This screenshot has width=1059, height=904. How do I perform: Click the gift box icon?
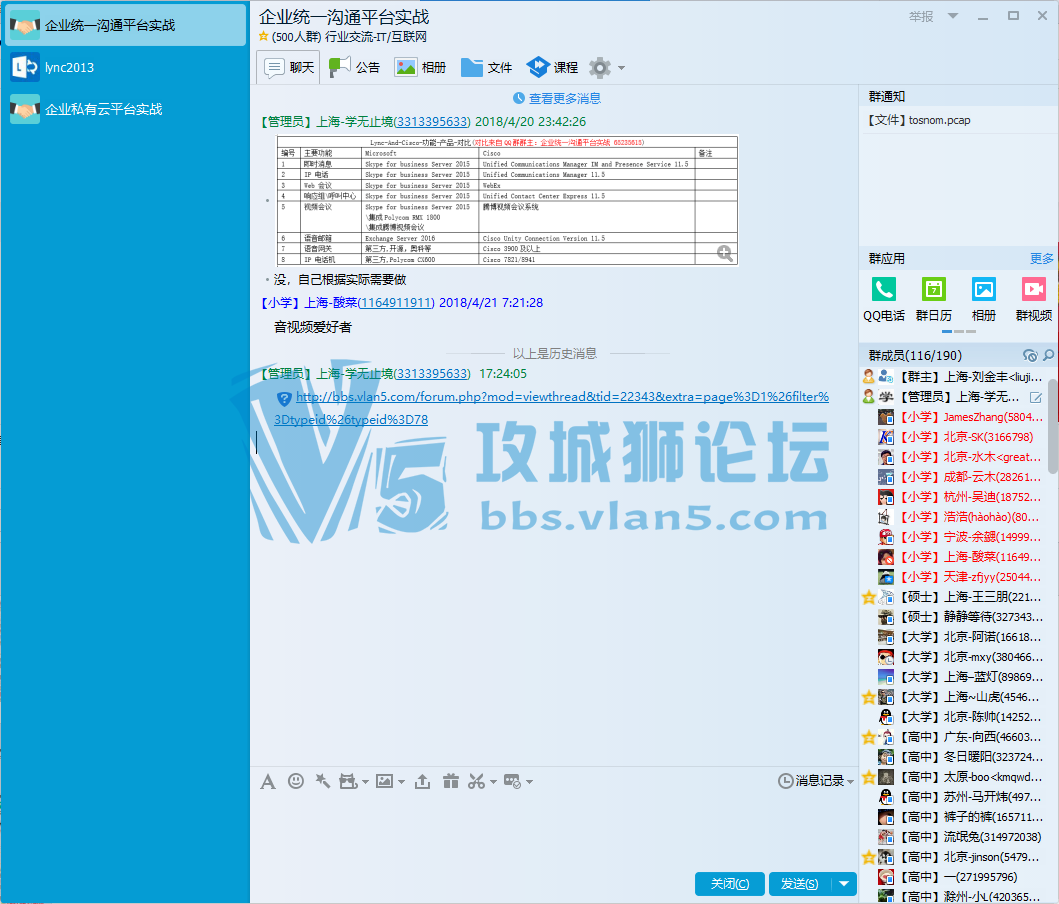pos(450,781)
